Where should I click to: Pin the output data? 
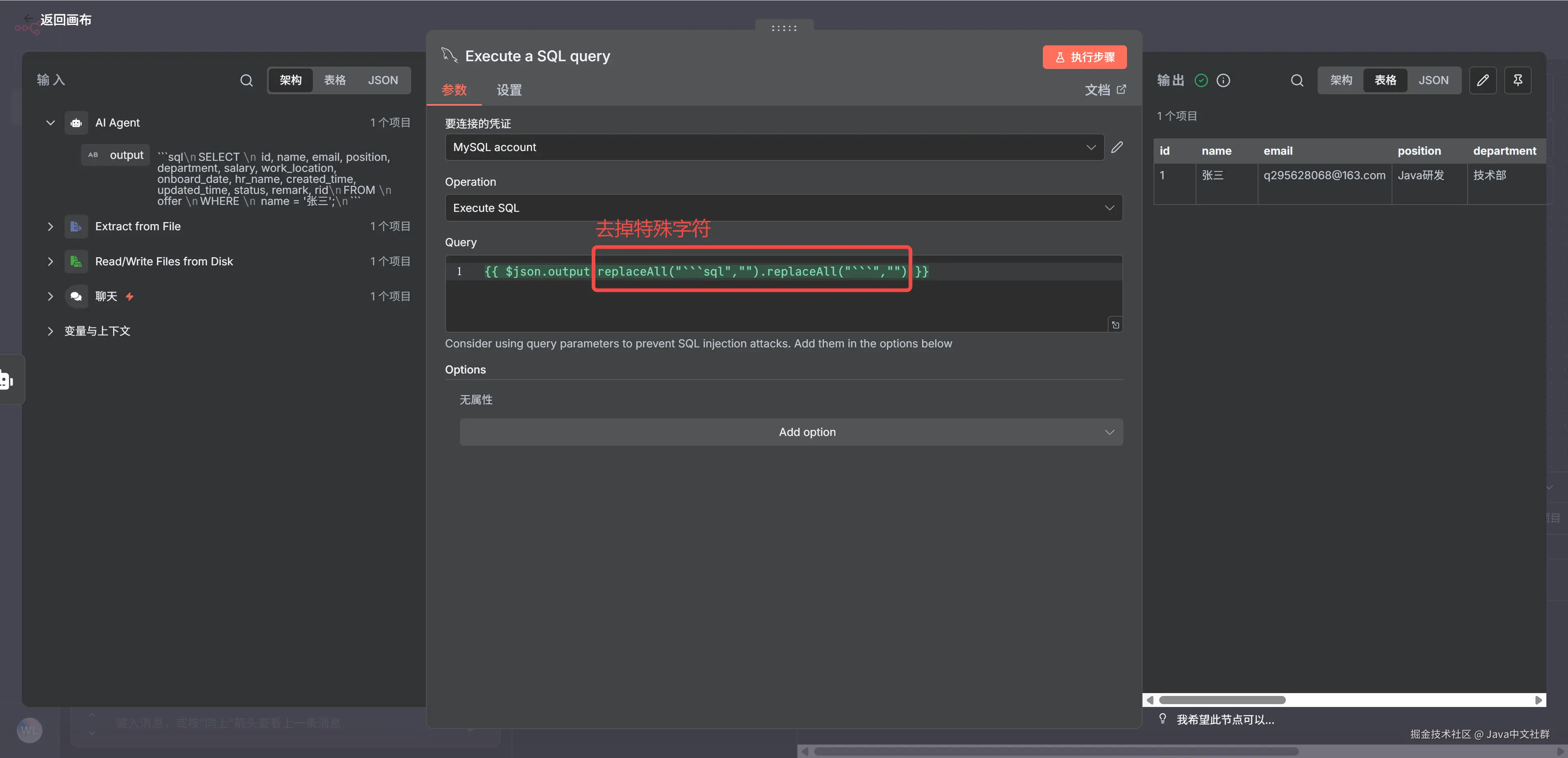pyautogui.click(x=1517, y=80)
